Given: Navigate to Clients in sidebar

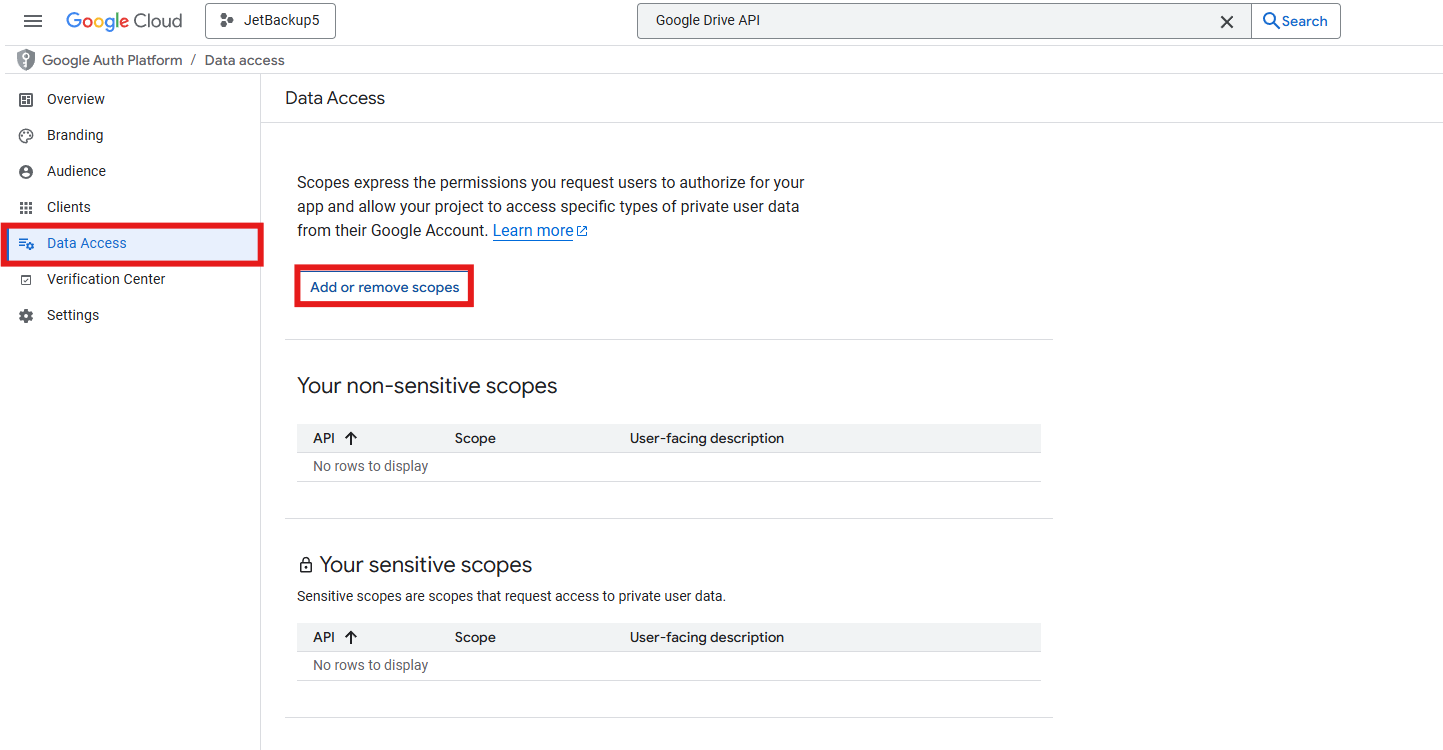Looking at the screenshot, I should click(68, 207).
